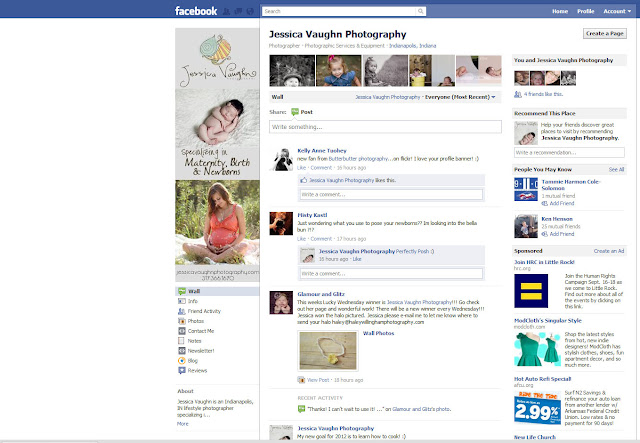Viewport: 640px width, 443px height.
Task: Click comment box under Kelly Anne Tuohey's post
Action: coord(391,194)
